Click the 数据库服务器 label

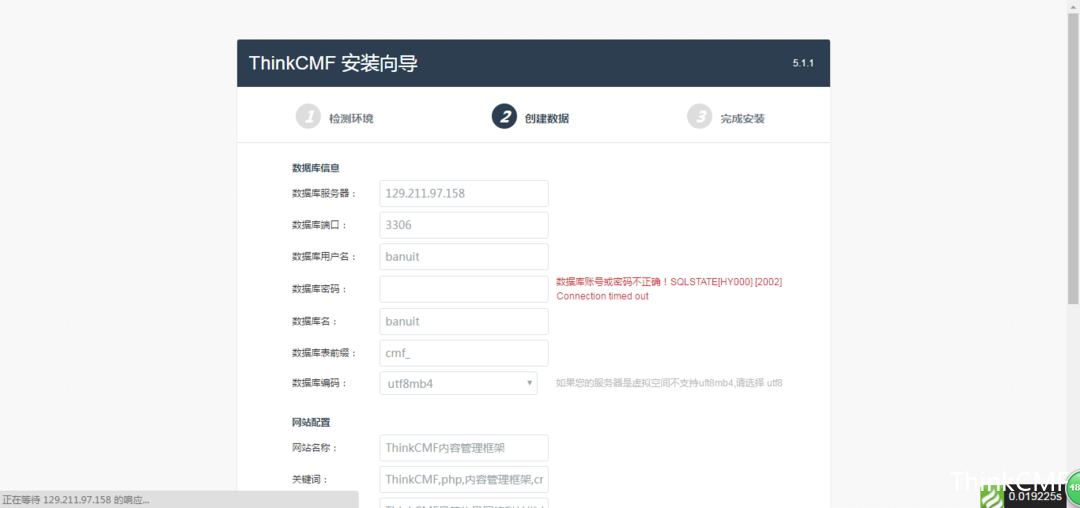point(324,193)
